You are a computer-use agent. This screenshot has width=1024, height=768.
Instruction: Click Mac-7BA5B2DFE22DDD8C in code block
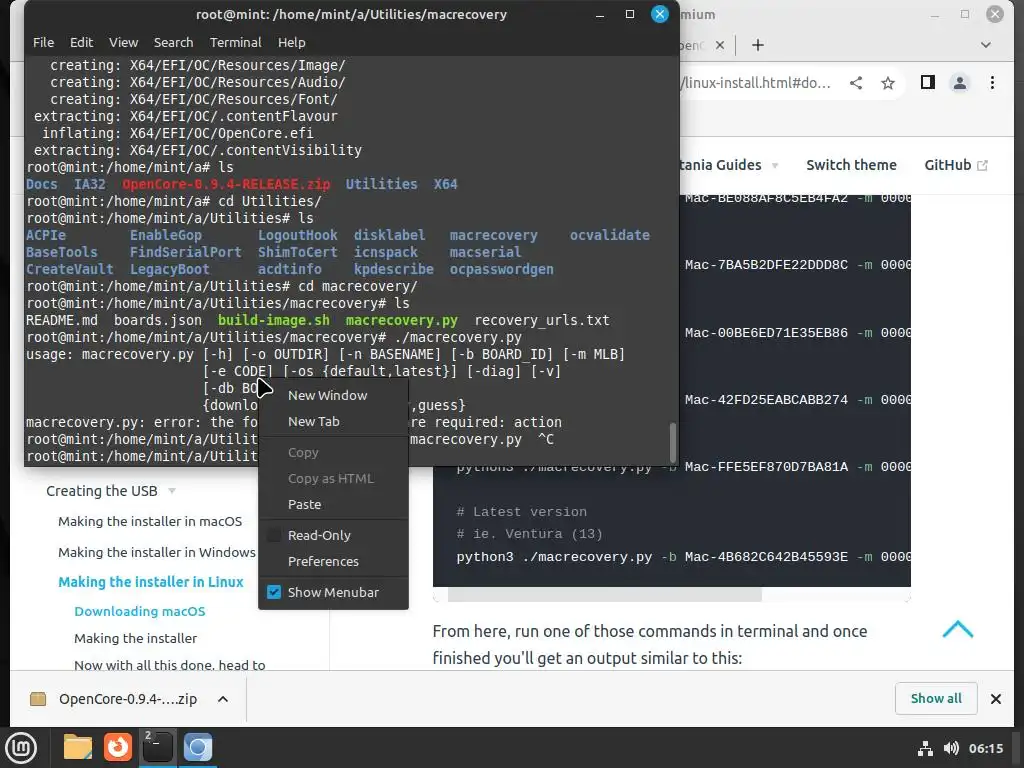766,265
